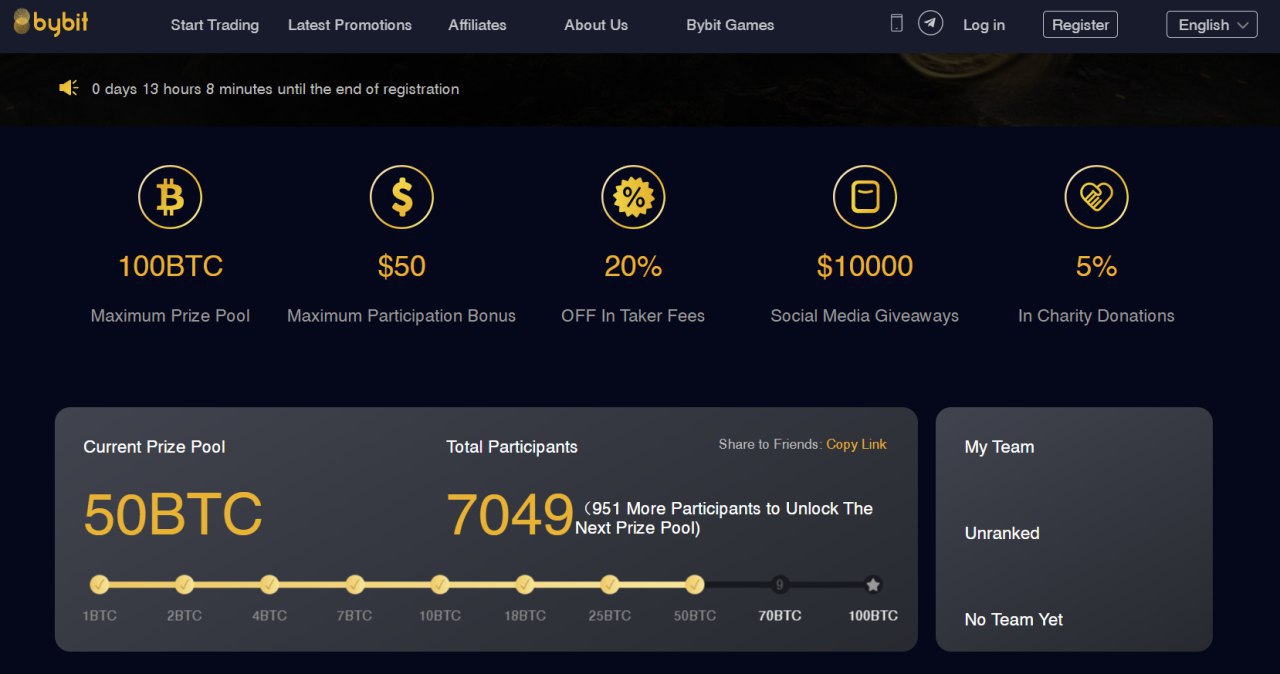Viewport: 1280px width, 674px height.
Task: Click the 10BTC progress milestone
Action: point(440,585)
